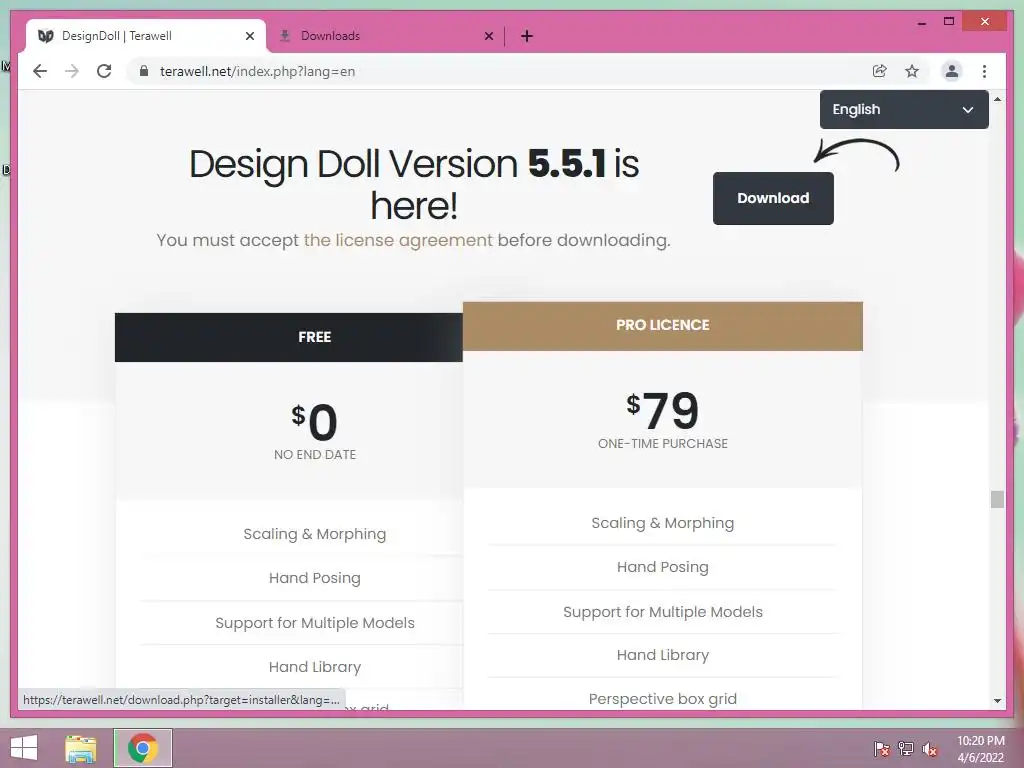
Task: Click the muted volume tray icon
Action: [930, 748]
